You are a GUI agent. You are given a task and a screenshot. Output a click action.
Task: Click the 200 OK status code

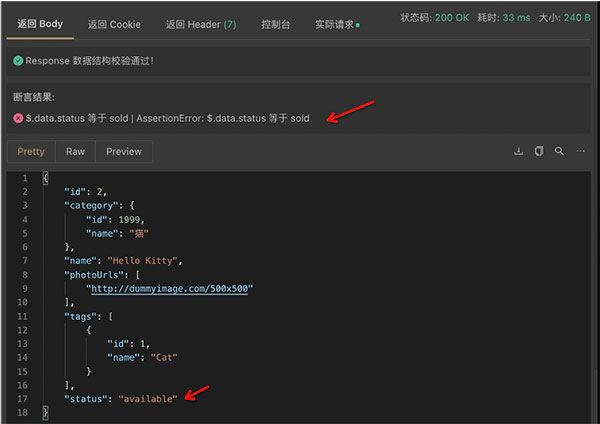click(452, 18)
